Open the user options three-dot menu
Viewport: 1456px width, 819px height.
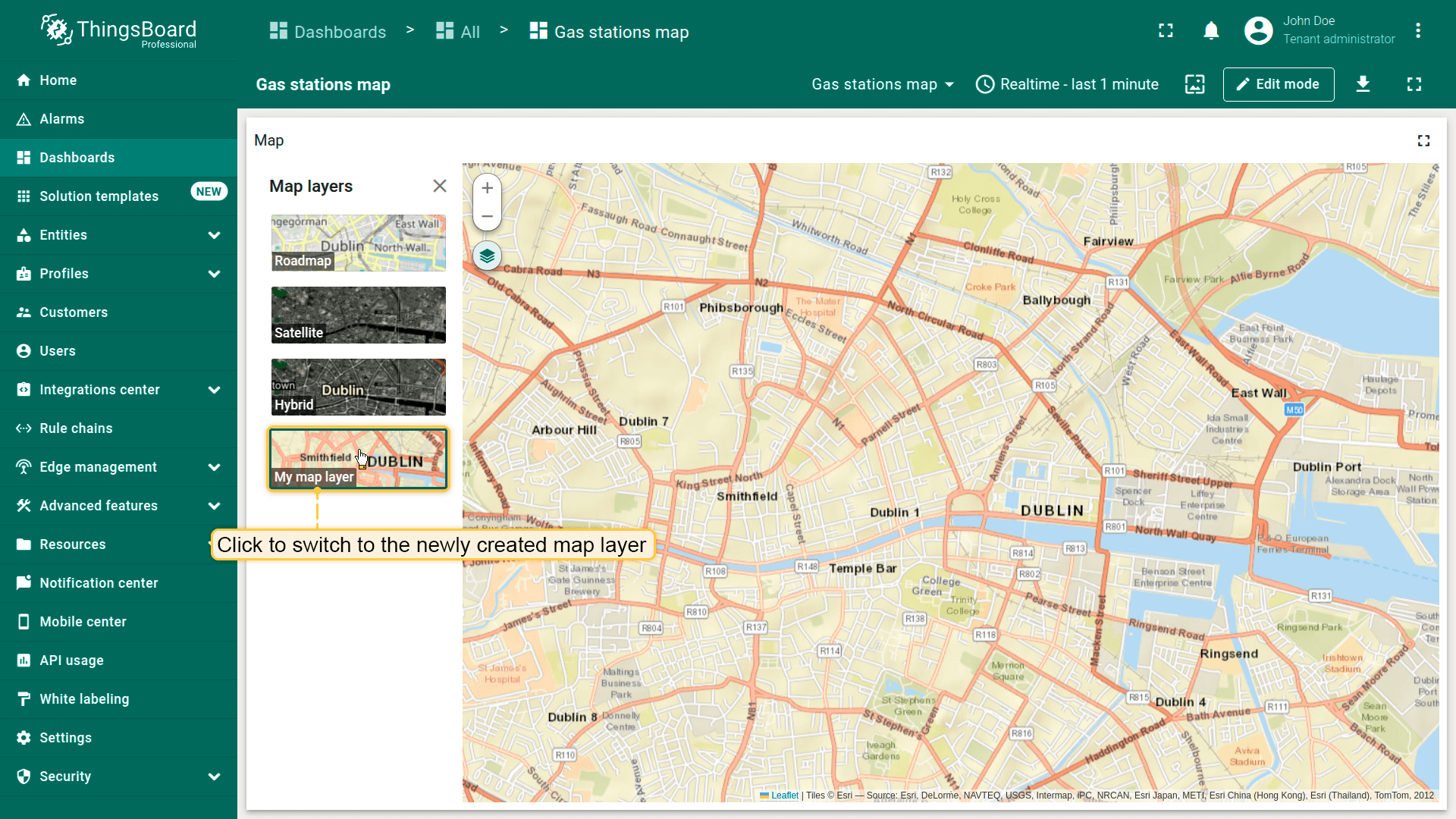tap(1417, 31)
